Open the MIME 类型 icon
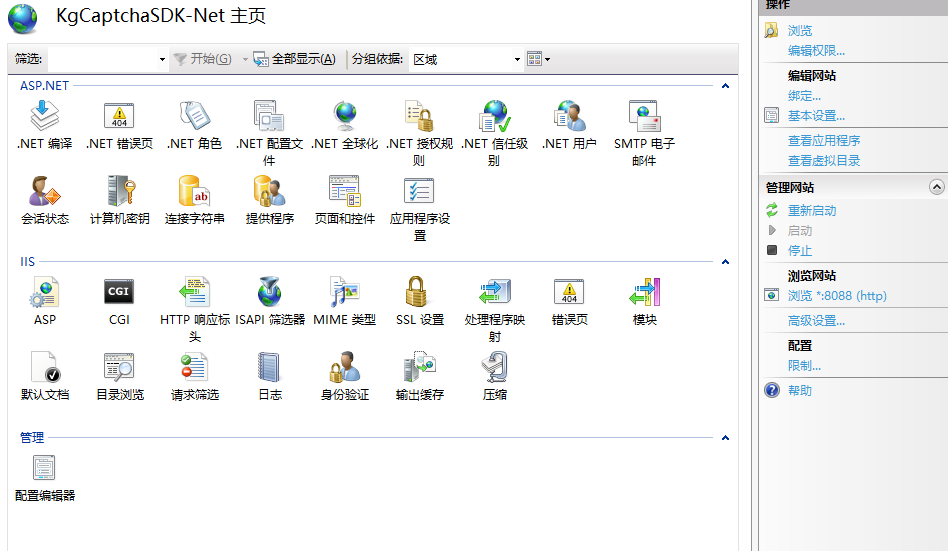Viewport: 948px width, 551px height. click(344, 293)
